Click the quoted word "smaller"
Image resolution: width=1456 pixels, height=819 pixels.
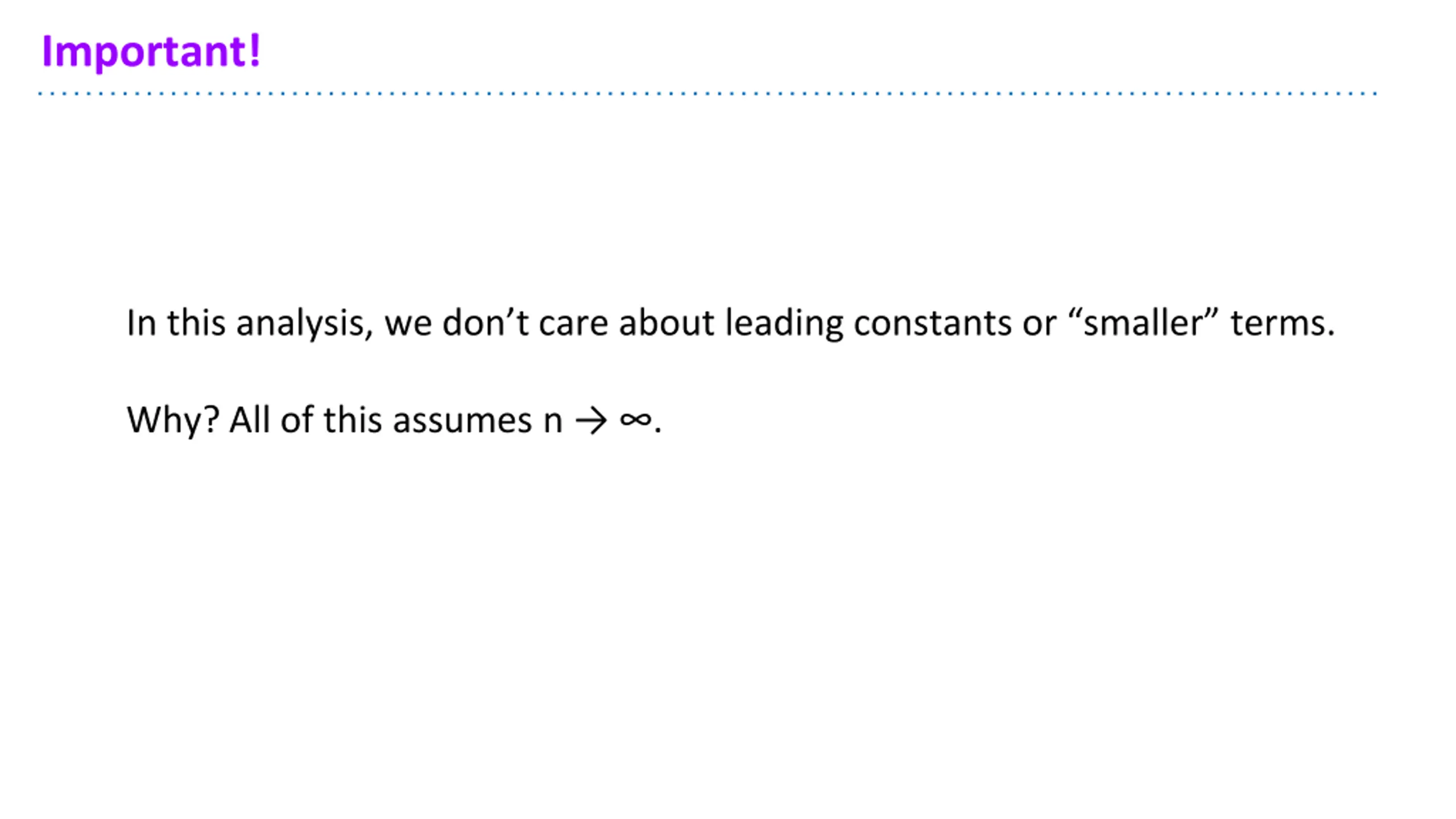pos(1143,323)
